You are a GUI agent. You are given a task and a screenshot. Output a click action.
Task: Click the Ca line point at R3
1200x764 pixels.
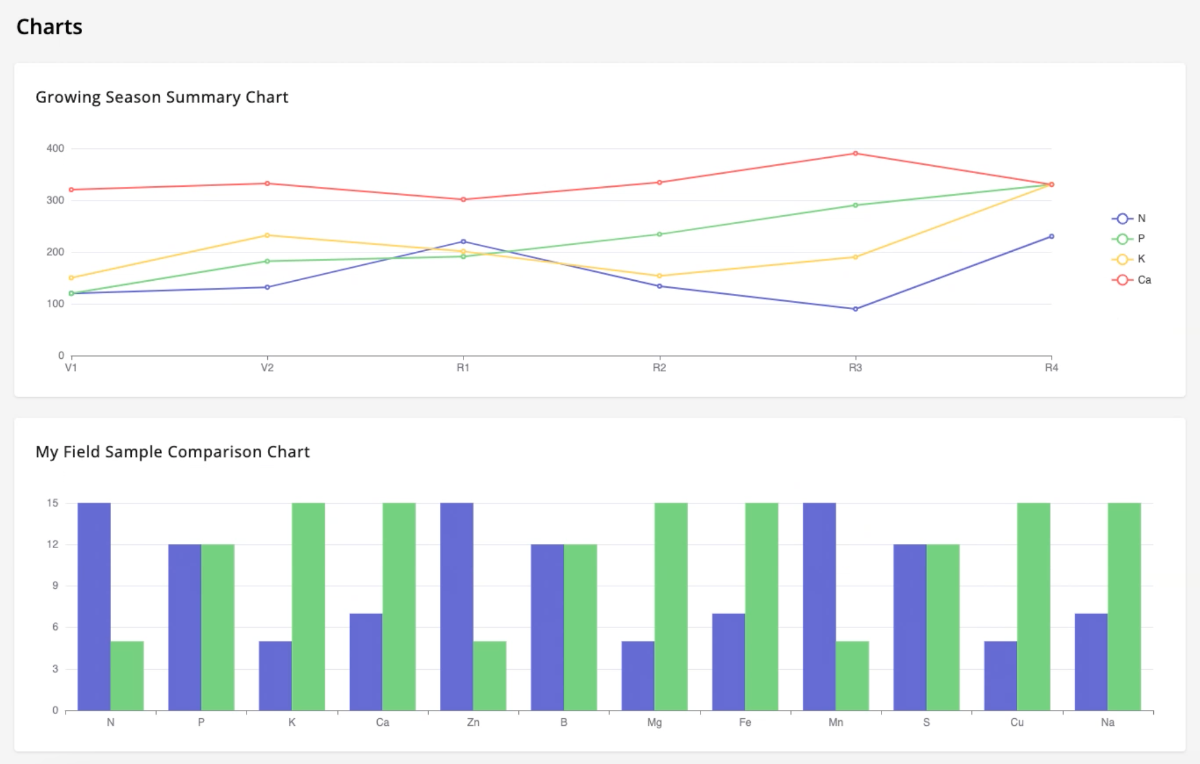pyautogui.click(x=855, y=153)
